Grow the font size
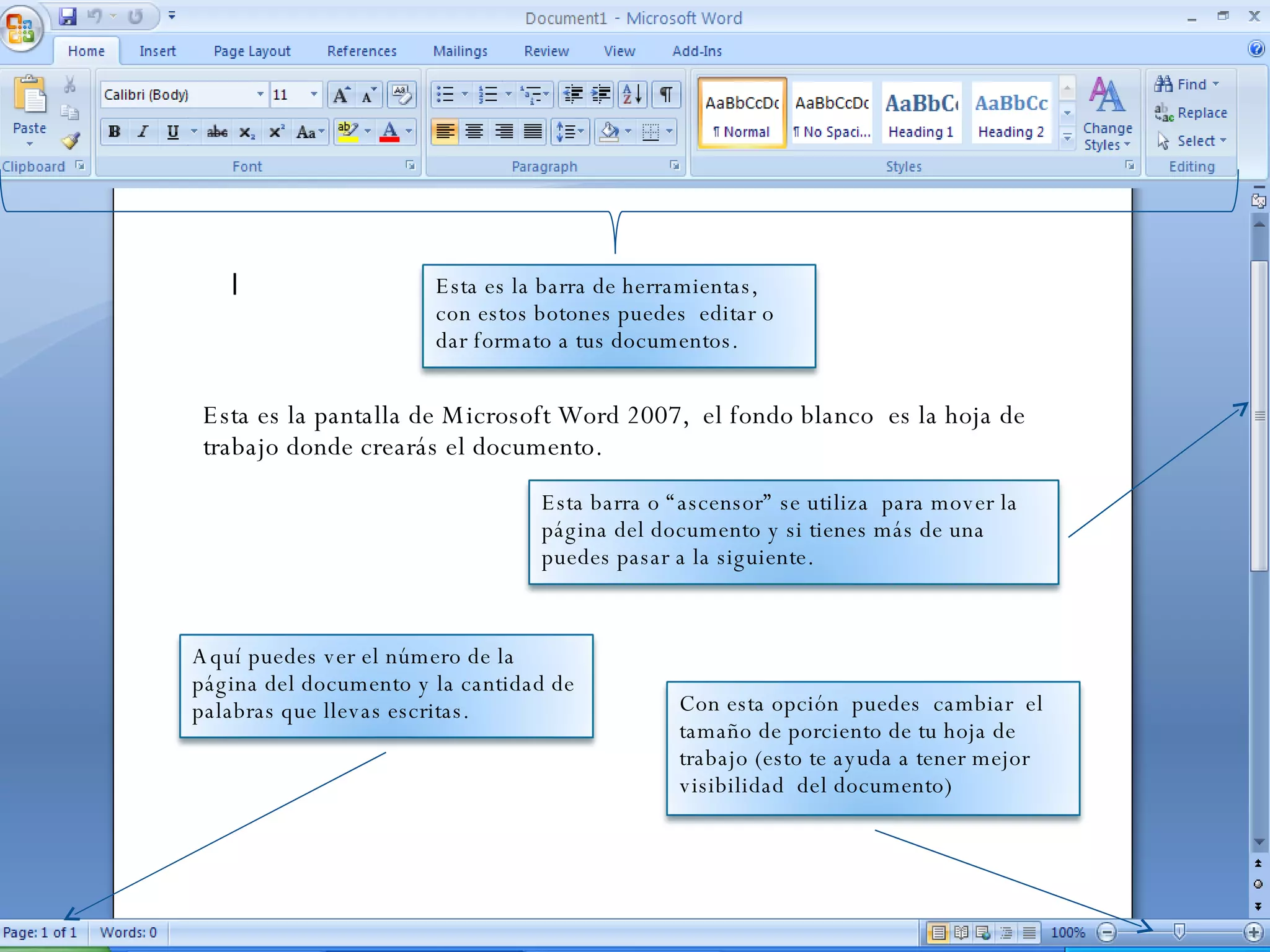The height and width of the screenshot is (952, 1270). click(x=341, y=95)
